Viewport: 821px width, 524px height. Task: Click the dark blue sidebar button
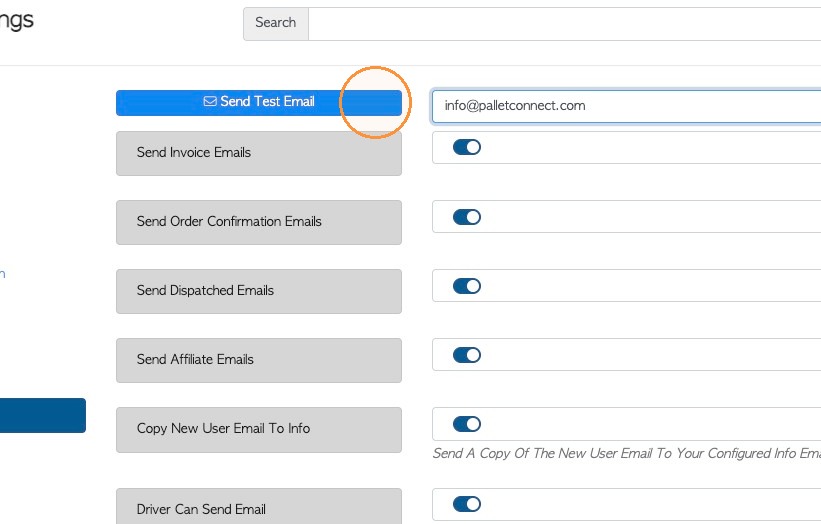coord(42,416)
